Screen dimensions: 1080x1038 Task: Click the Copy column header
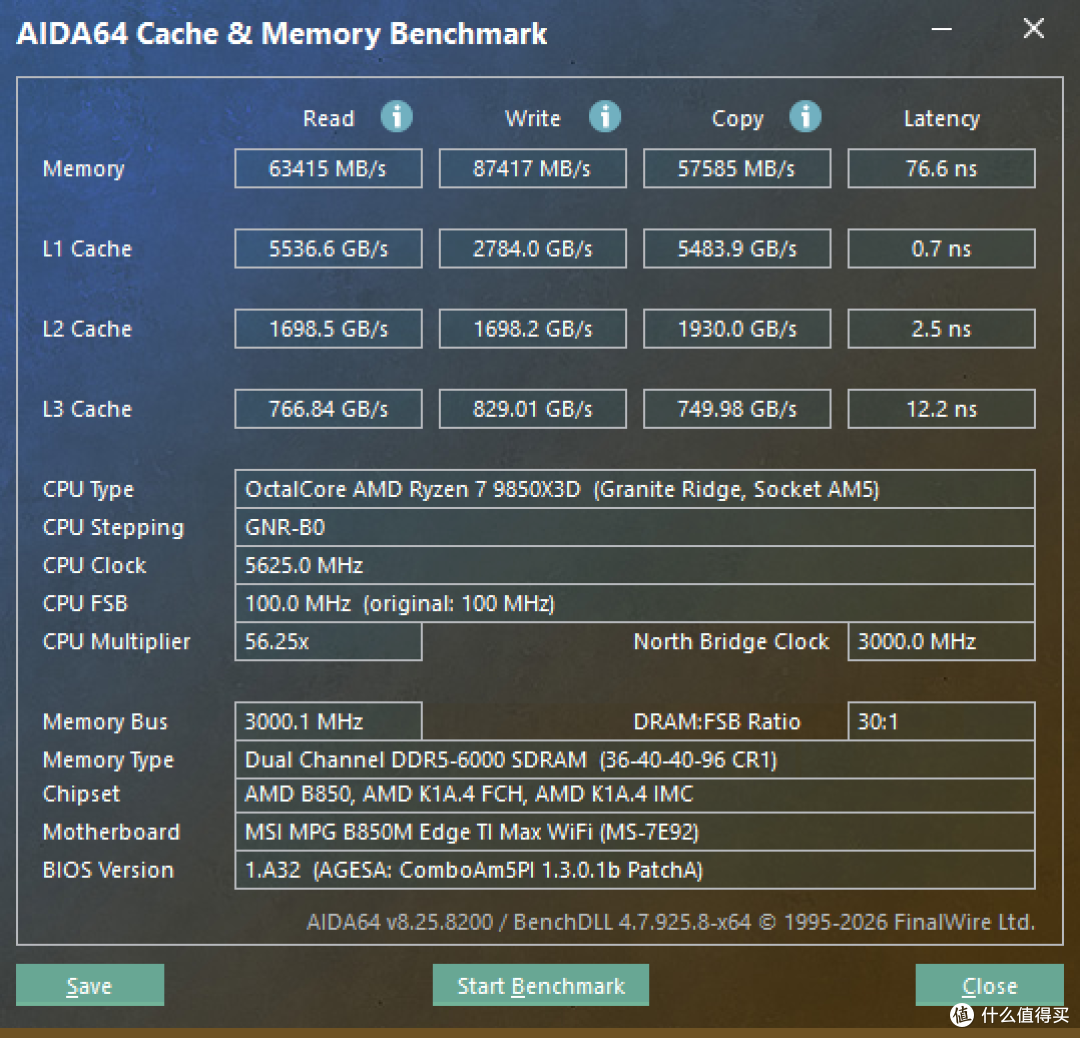tap(738, 119)
